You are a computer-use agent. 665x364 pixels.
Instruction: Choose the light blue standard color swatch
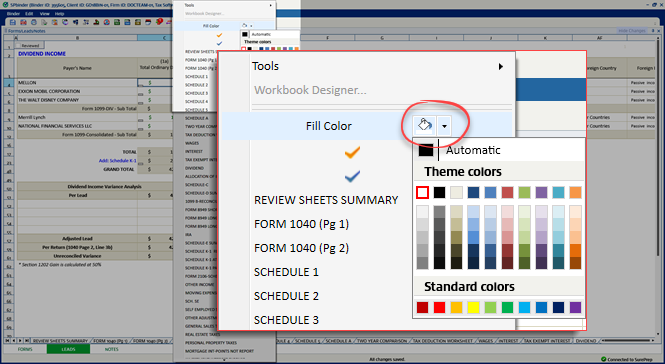coord(524,307)
